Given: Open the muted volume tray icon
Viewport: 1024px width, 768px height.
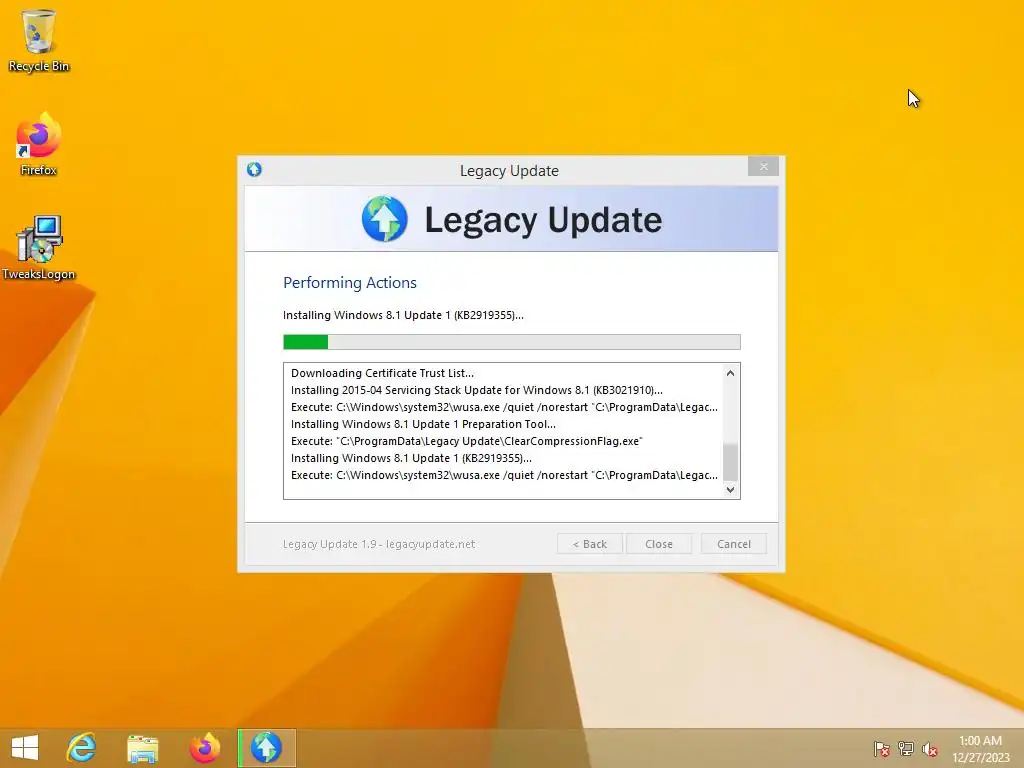Looking at the screenshot, I should (929, 748).
